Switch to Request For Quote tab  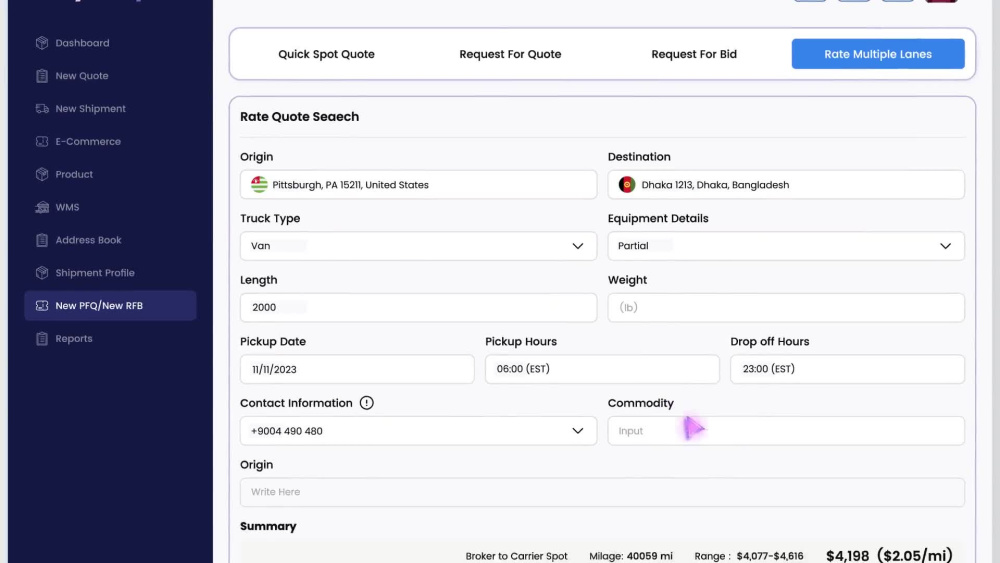click(510, 54)
